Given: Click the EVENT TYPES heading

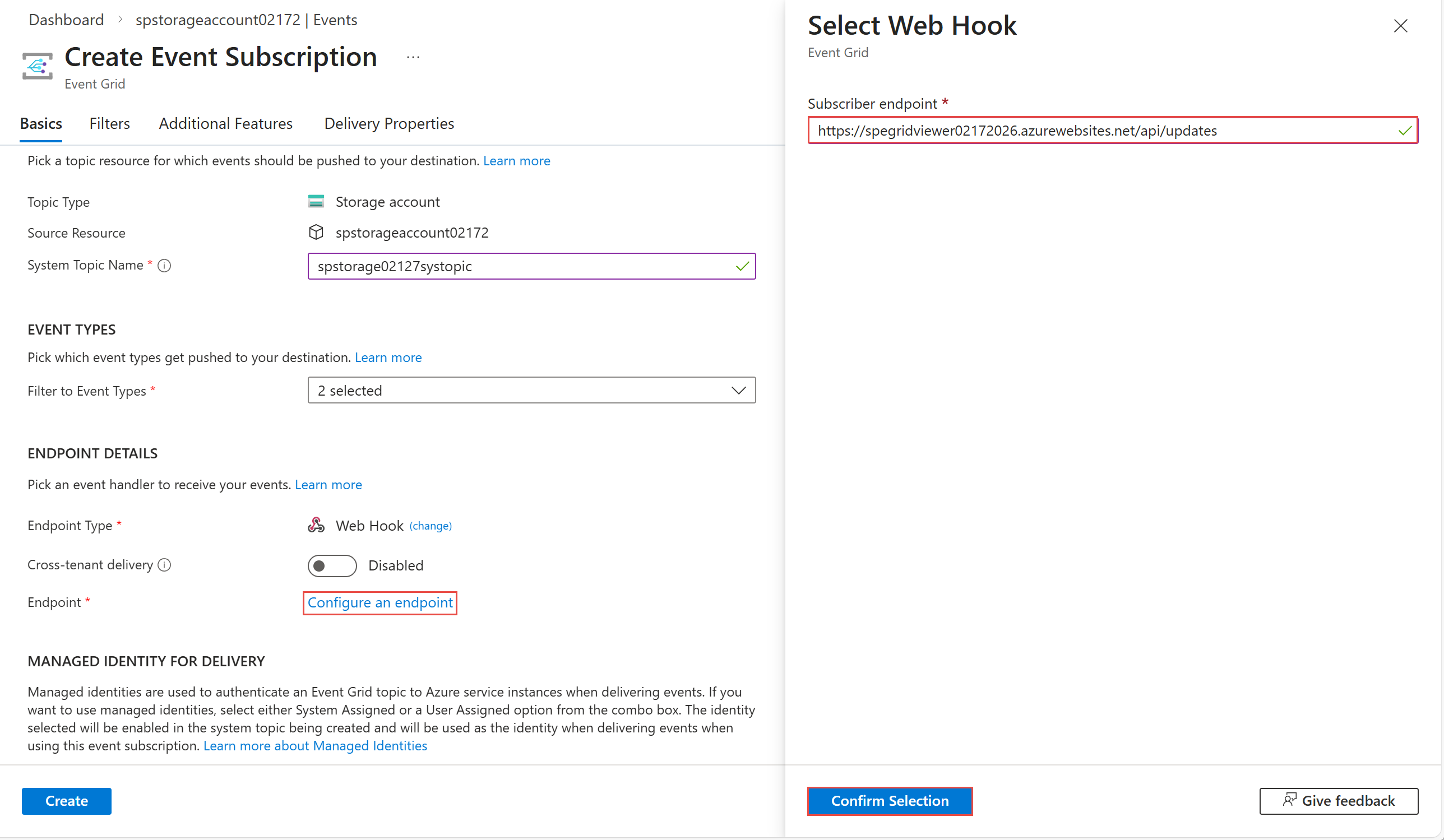Looking at the screenshot, I should click(x=72, y=329).
